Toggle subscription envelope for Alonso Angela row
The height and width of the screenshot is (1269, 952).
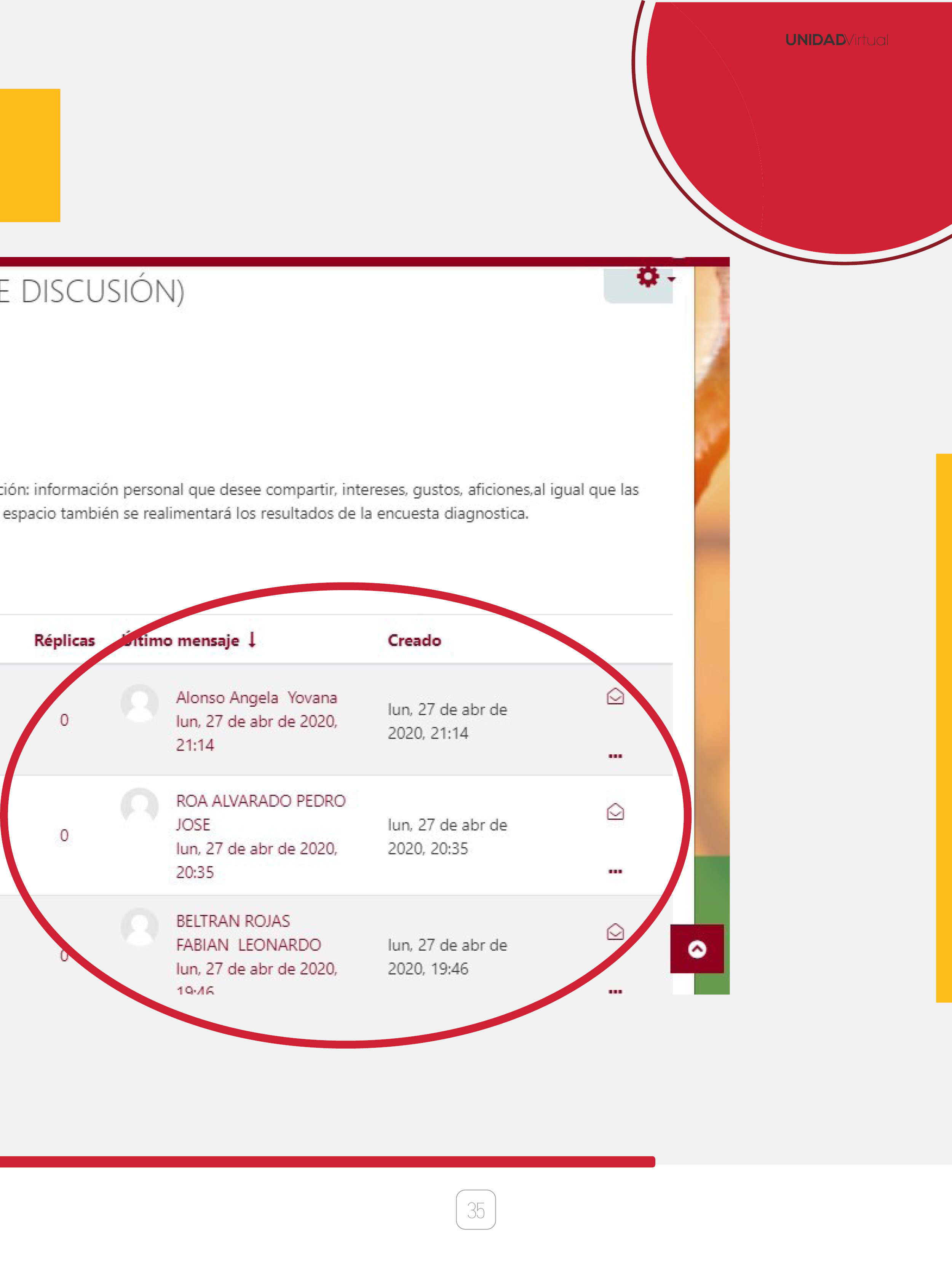(615, 696)
